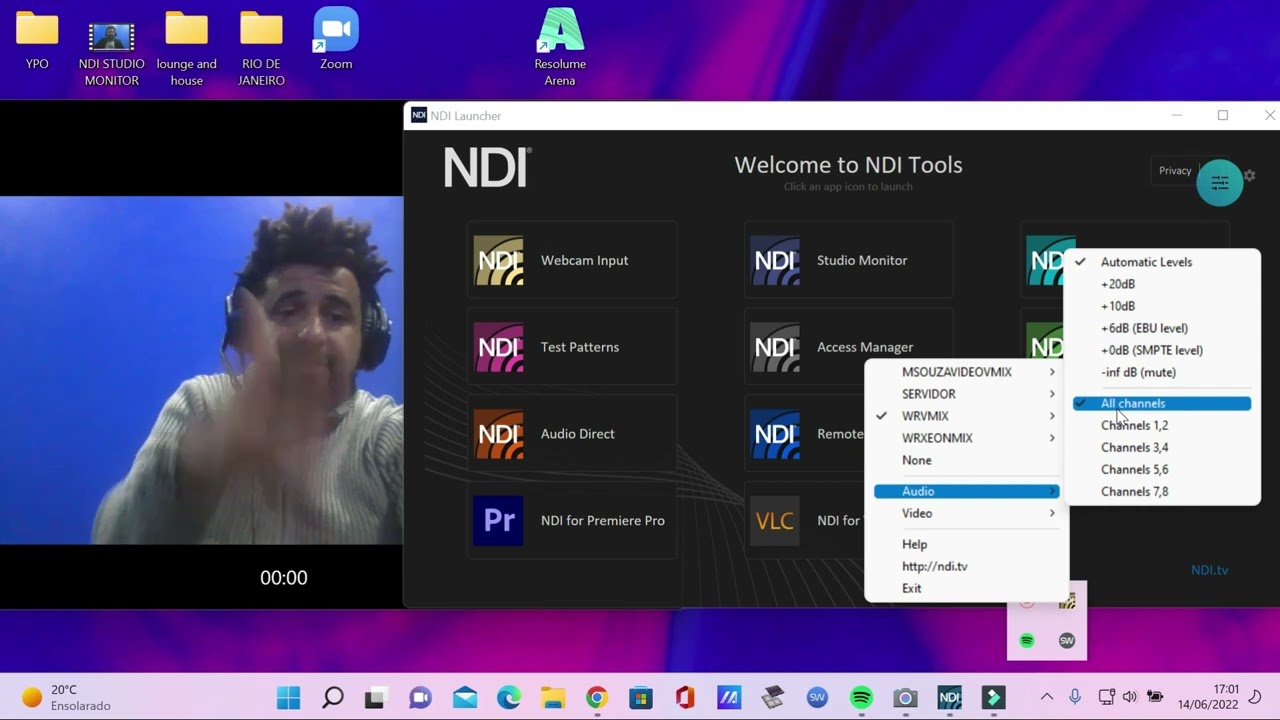Launch the Webcam Input NDI tool icon

[x=498, y=260]
